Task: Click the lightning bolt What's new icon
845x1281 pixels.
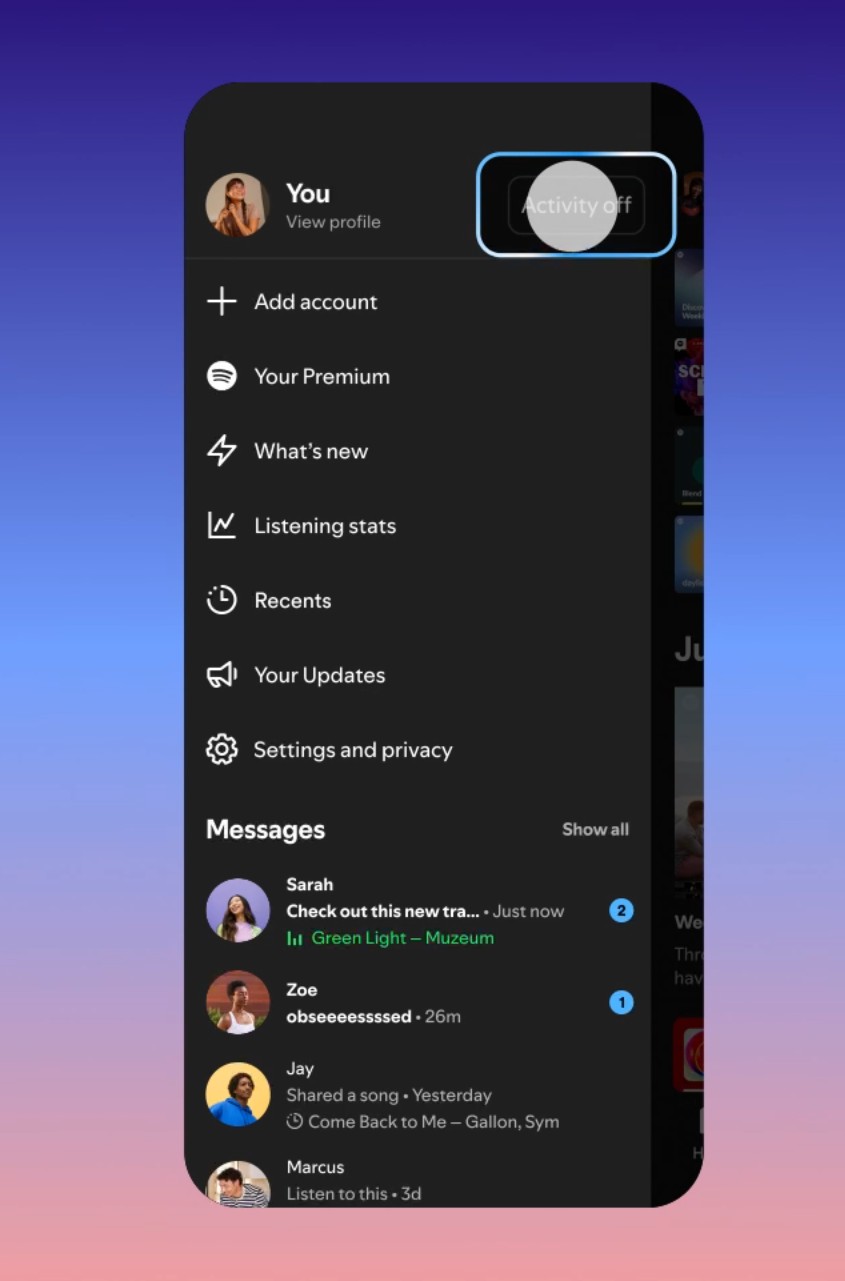Action: (221, 451)
